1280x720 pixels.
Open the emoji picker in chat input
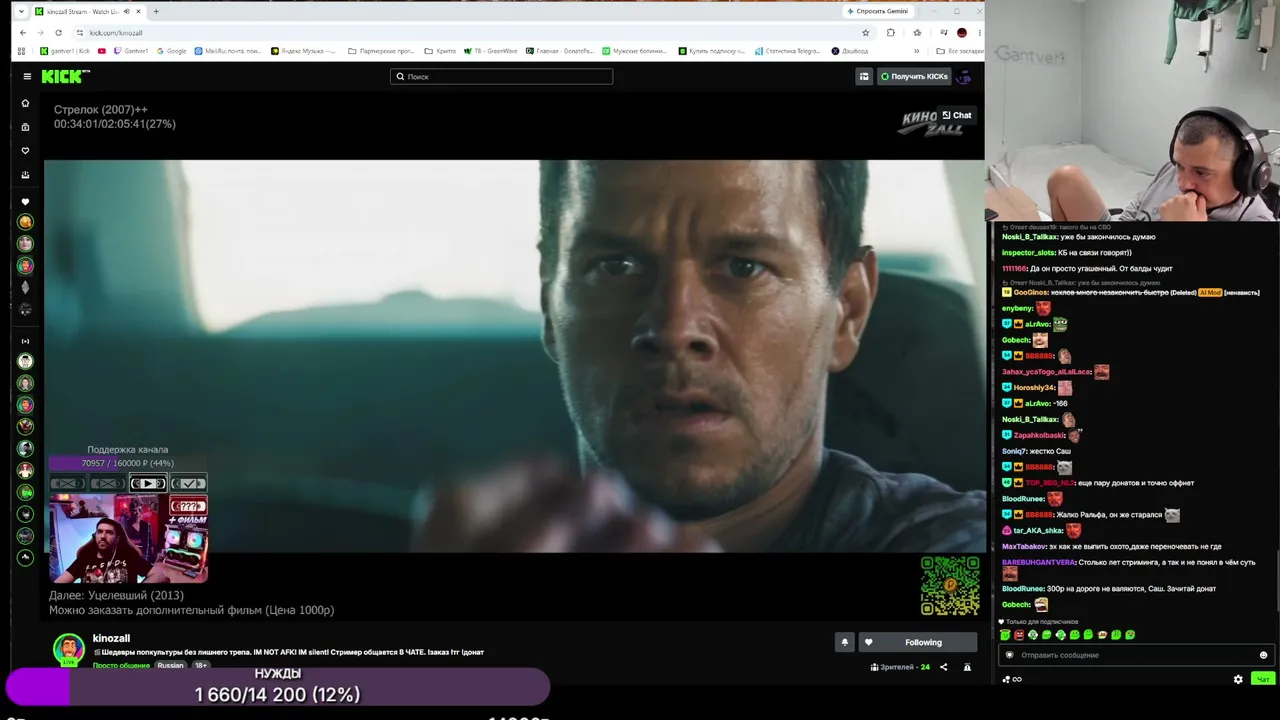pyautogui.click(x=1263, y=655)
